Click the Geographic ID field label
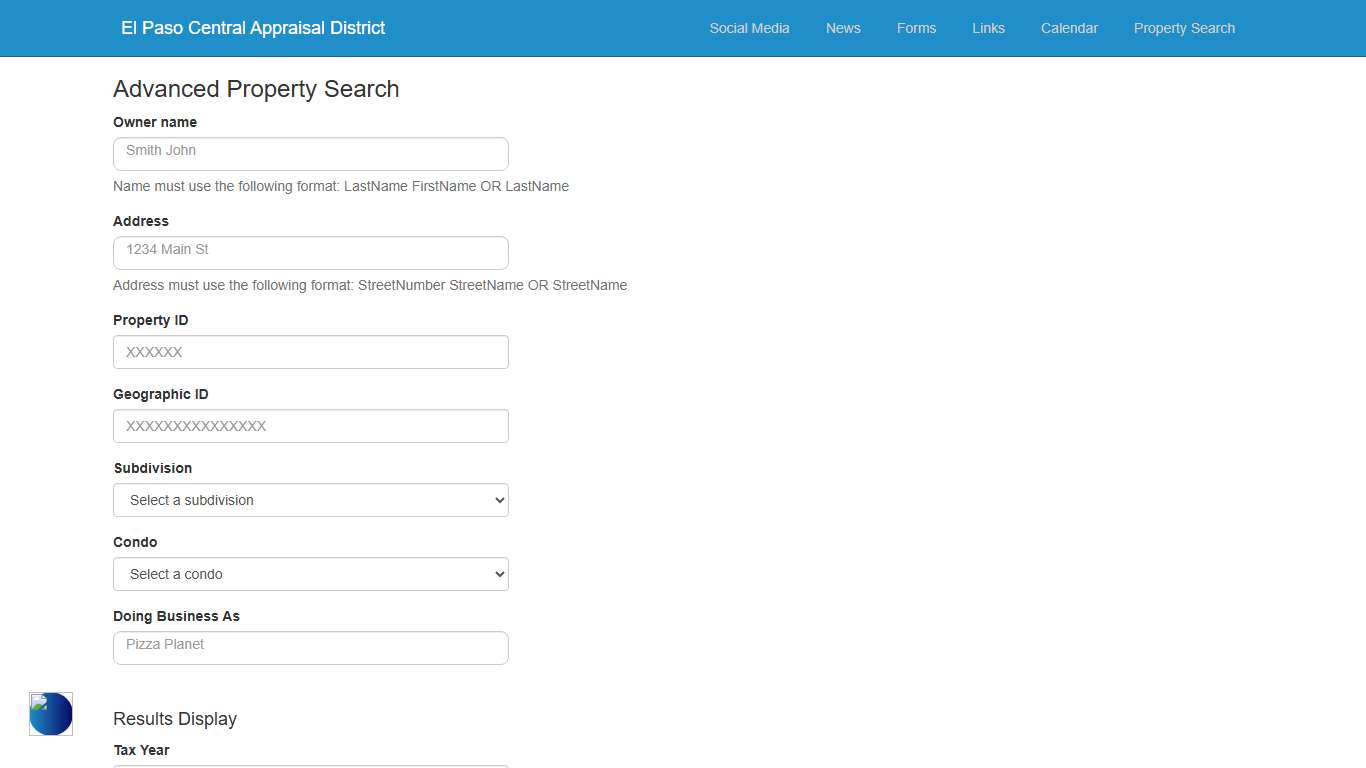The height and width of the screenshot is (768, 1366). (161, 394)
